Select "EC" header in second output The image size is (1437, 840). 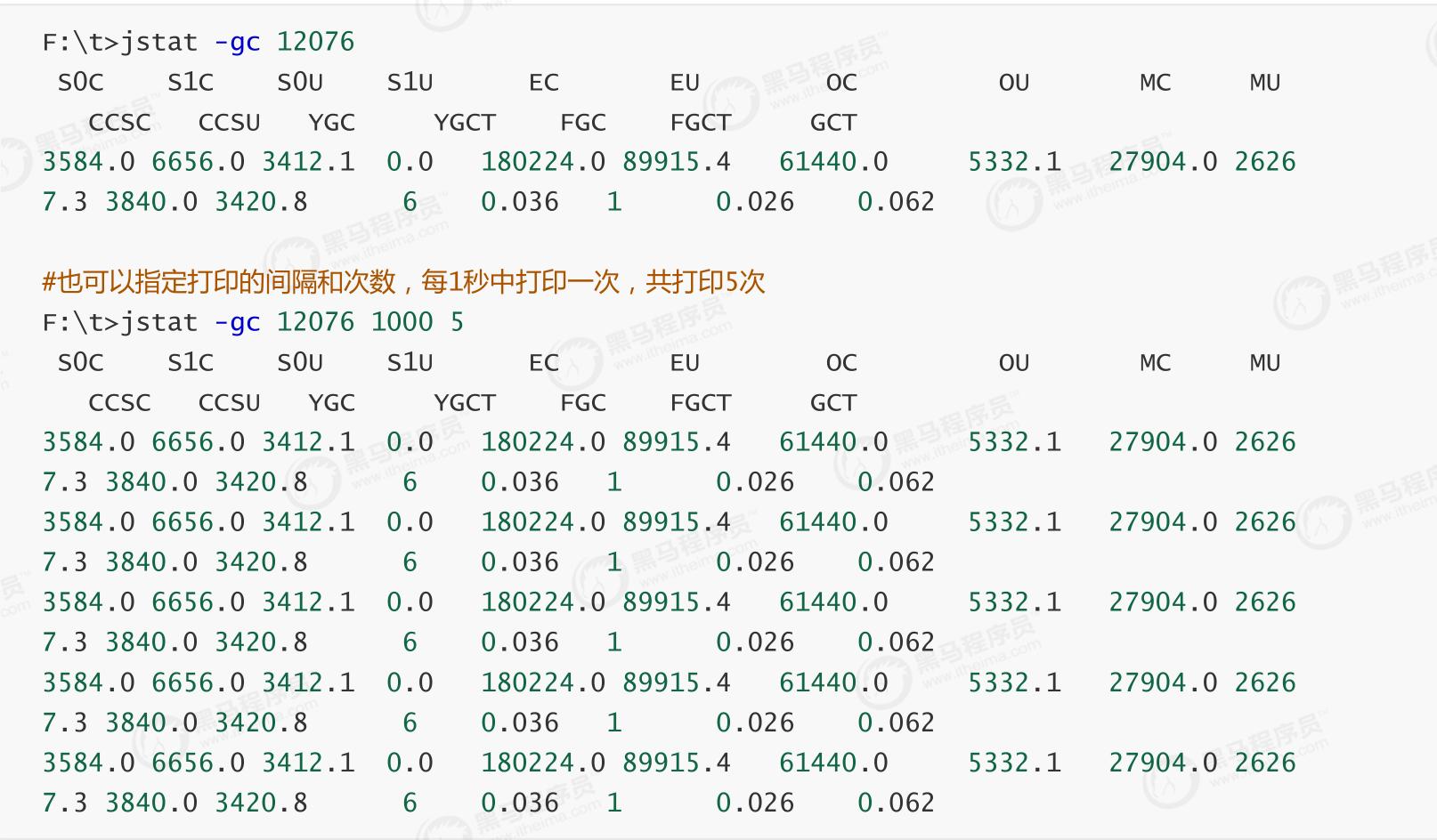[543, 363]
